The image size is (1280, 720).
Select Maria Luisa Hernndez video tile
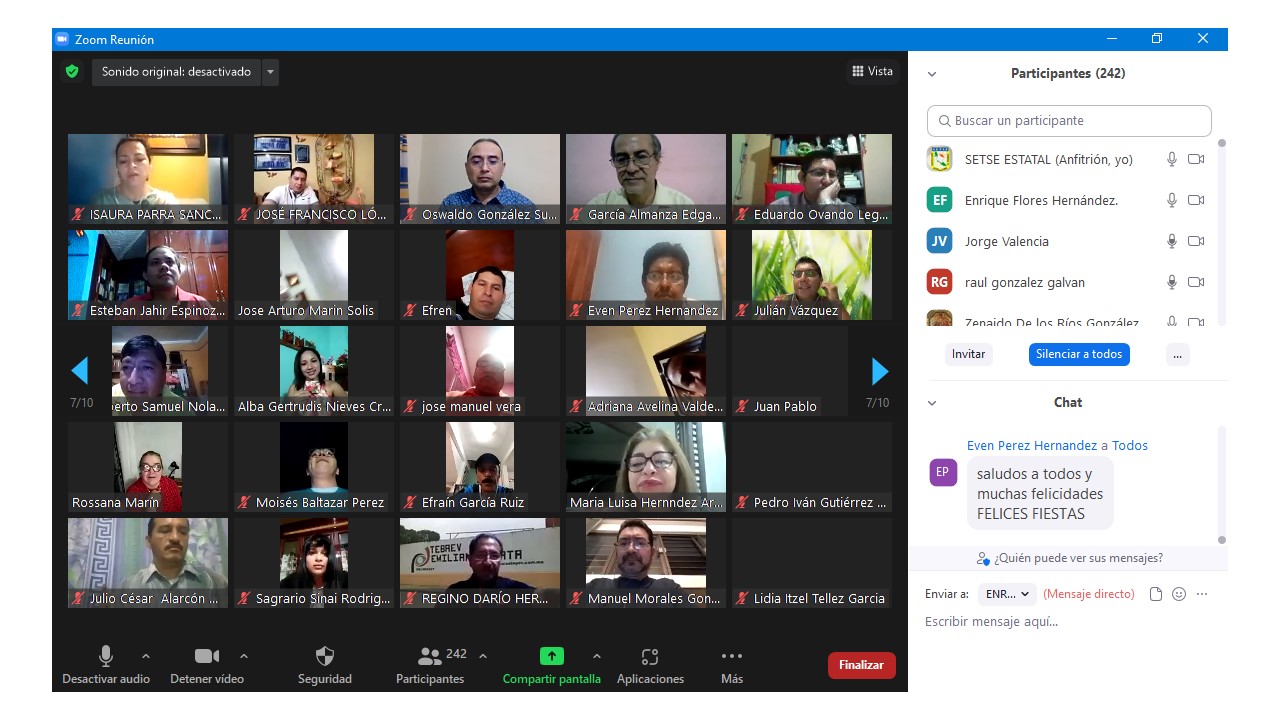[x=646, y=467]
